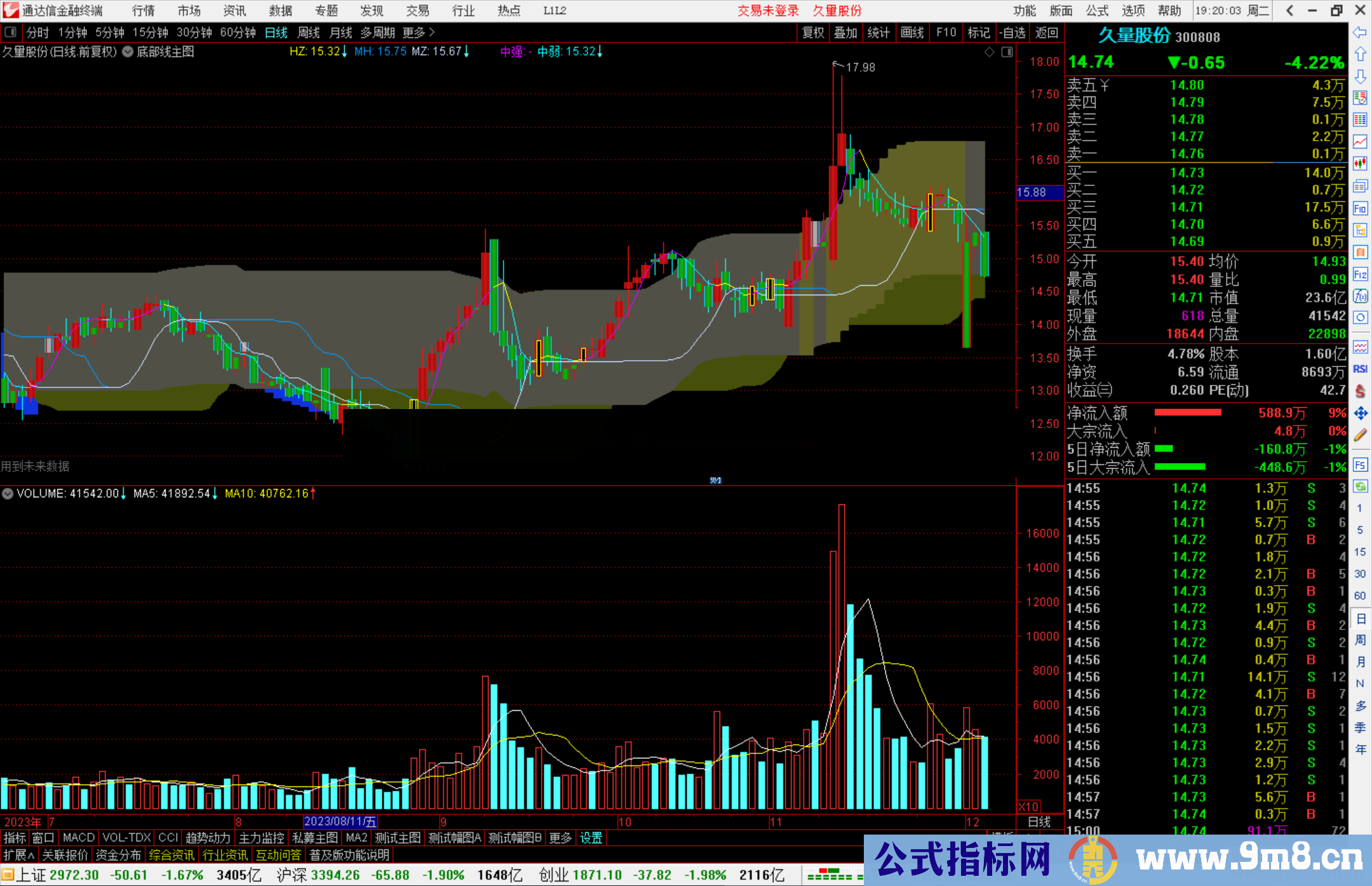Click the formula f(x) sidebar icon
The width and height of the screenshot is (1372, 886).
pyautogui.click(x=1360, y=297)
